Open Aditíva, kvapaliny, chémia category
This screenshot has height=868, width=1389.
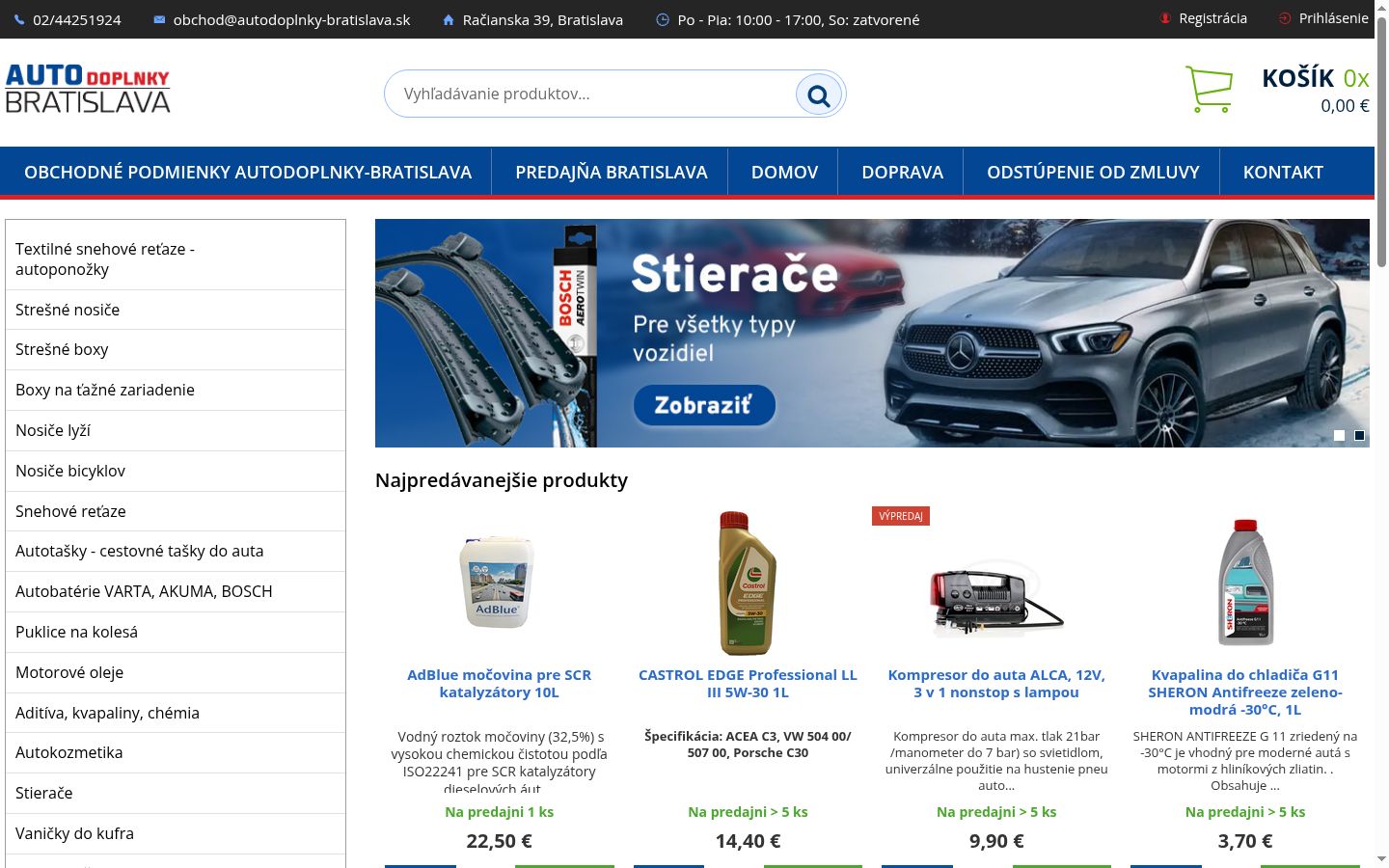(176, 713)
